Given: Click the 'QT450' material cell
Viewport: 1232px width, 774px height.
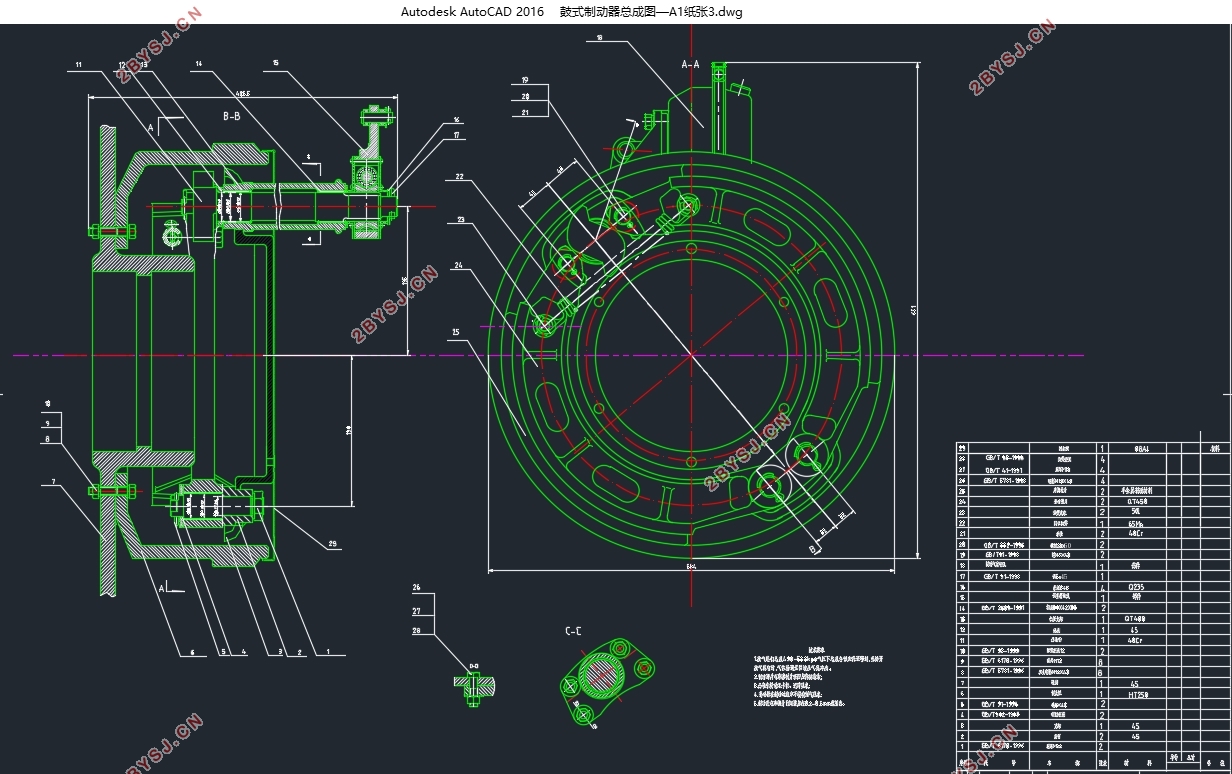Looking at the screenshot, I should (x=1137, y=502).
